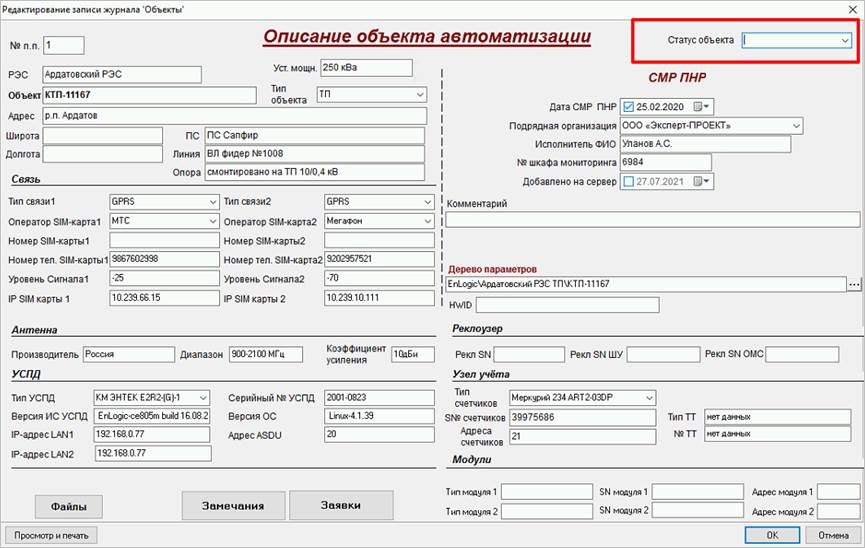
Task: Click the Тип модуля 1 field
Action: tap(546, 492)
